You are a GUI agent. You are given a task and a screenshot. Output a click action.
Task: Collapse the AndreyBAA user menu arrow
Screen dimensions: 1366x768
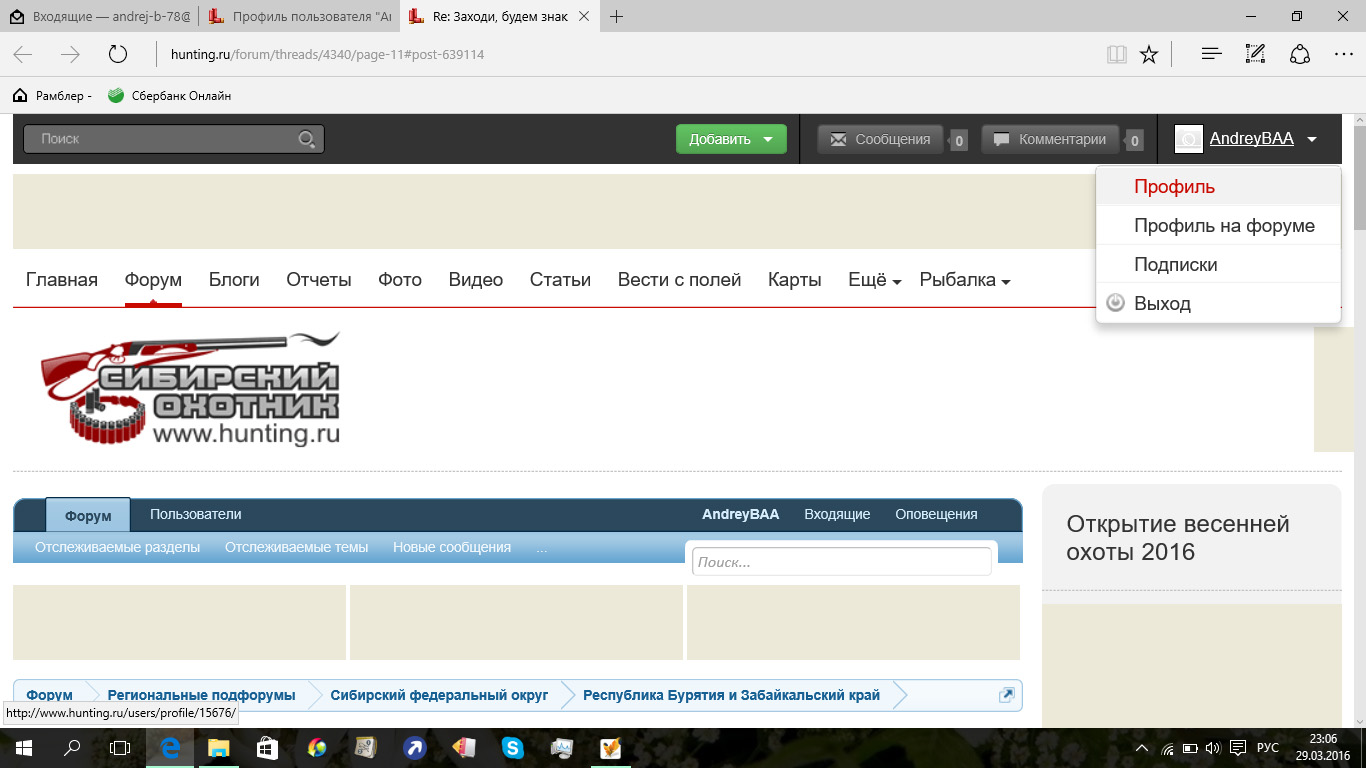[1312, 140]
